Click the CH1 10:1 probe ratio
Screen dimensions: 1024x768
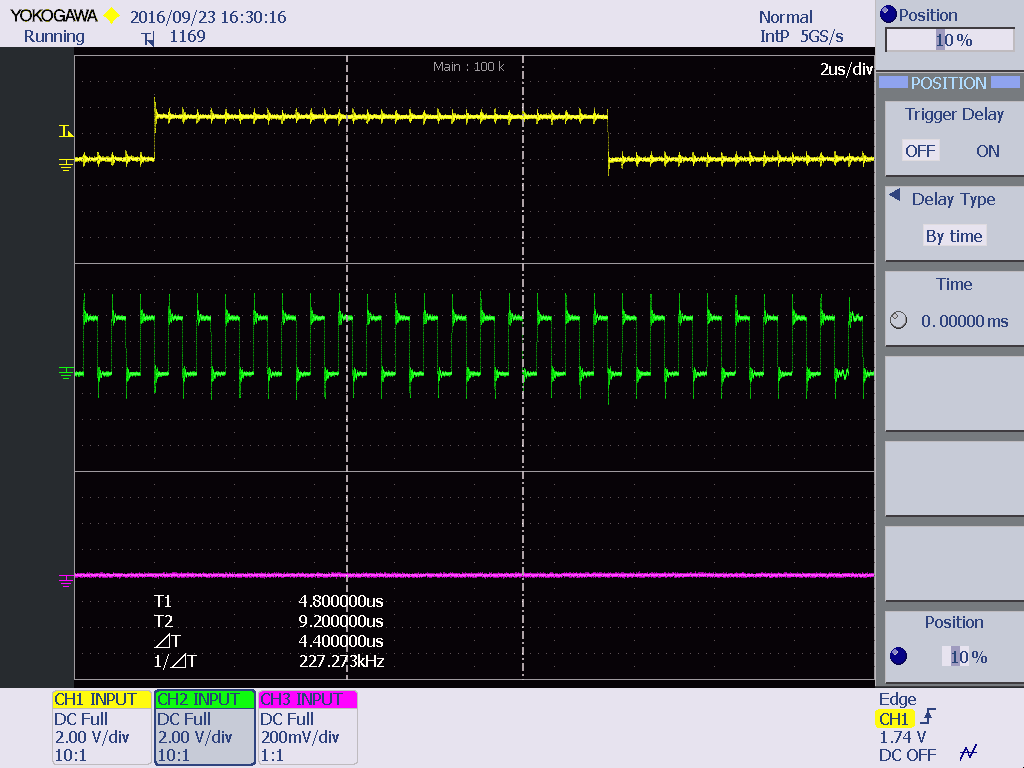tap(71, 756)
